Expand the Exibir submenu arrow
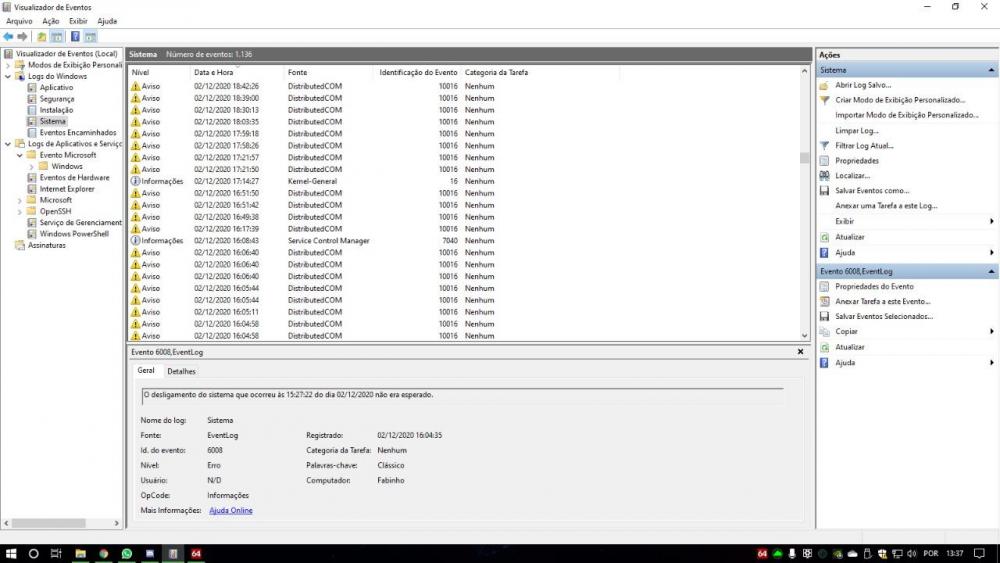The image size is (1000, 563). point(991,221)
